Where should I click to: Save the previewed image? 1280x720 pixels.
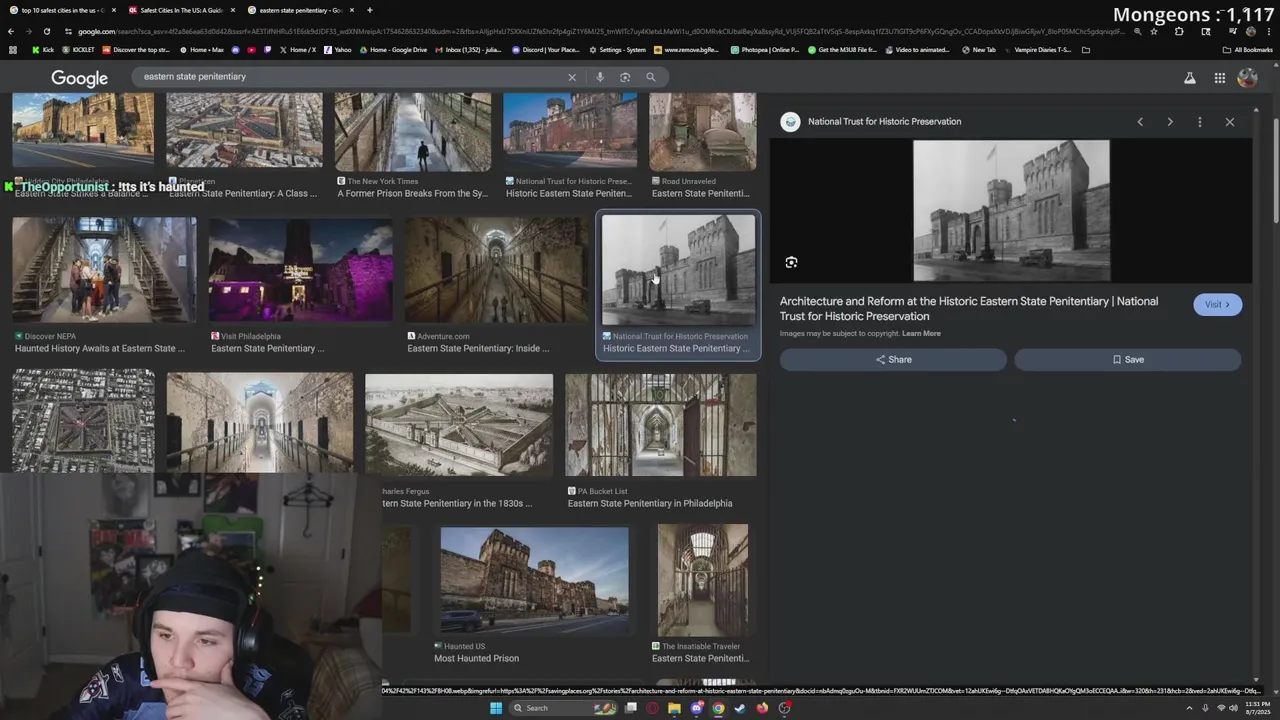(x=1128, y=360)
